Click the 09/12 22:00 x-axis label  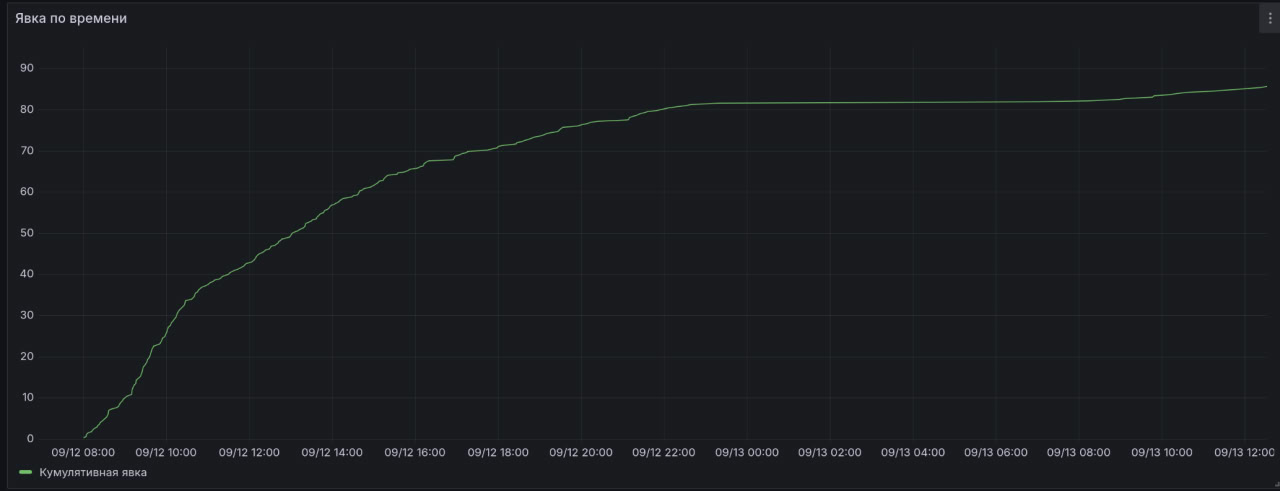pyautogui.click(x=664, y=453)
